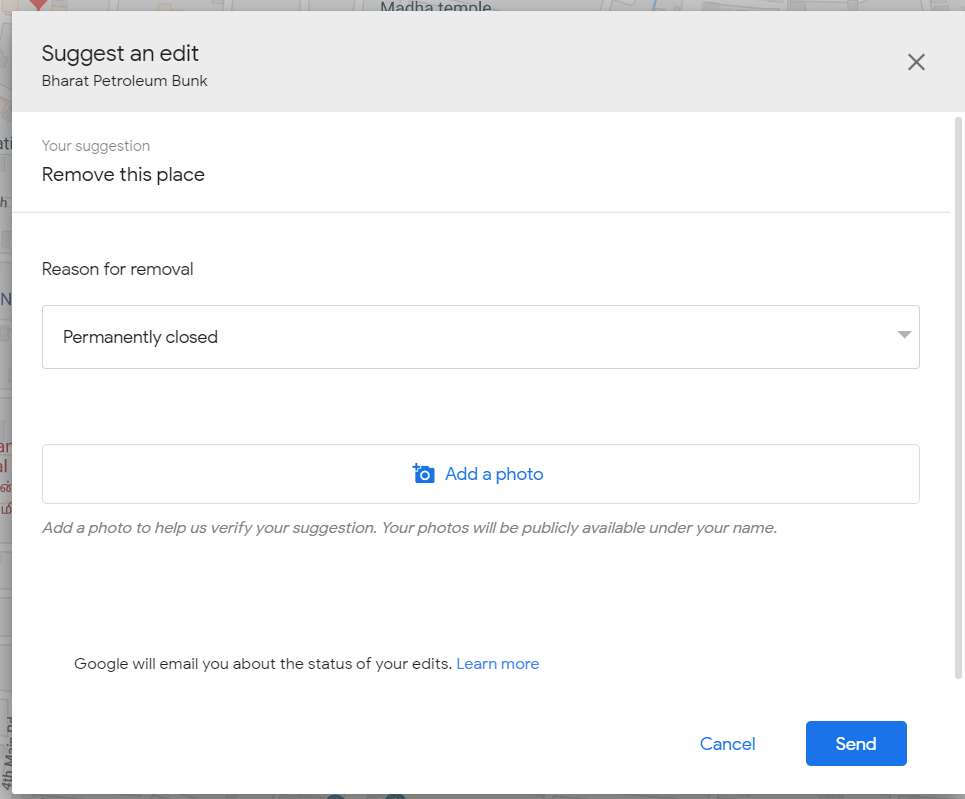Click the Add a photo button
965x799 pixels.
coord(481,474)
